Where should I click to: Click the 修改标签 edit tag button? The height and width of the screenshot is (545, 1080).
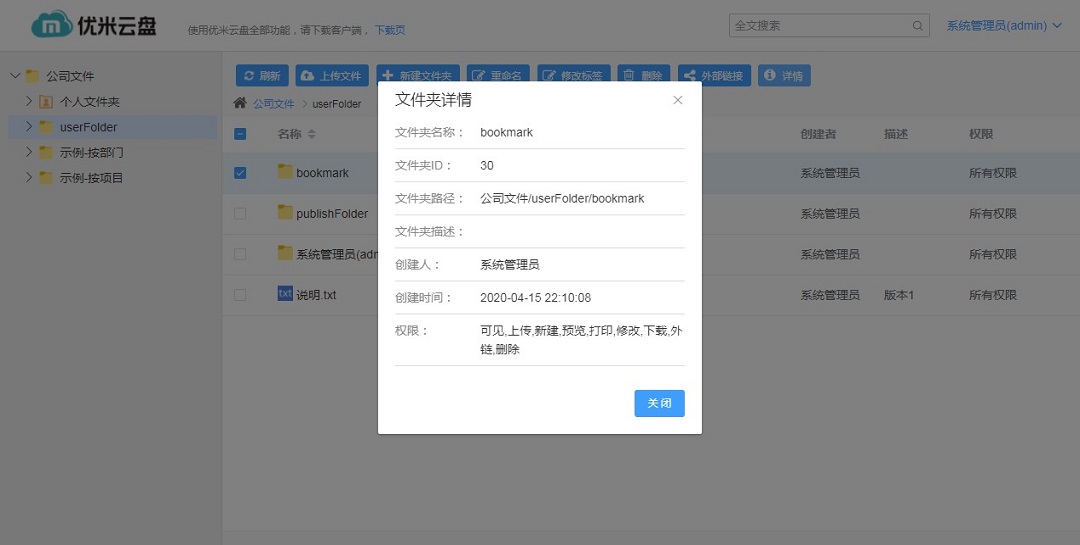click(x=573, y=76)
